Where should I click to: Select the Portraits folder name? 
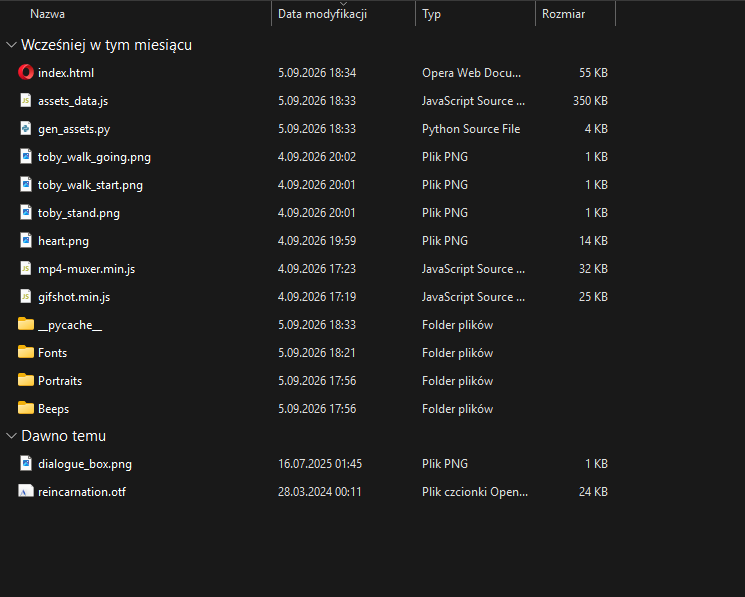(x=60, y=381)
